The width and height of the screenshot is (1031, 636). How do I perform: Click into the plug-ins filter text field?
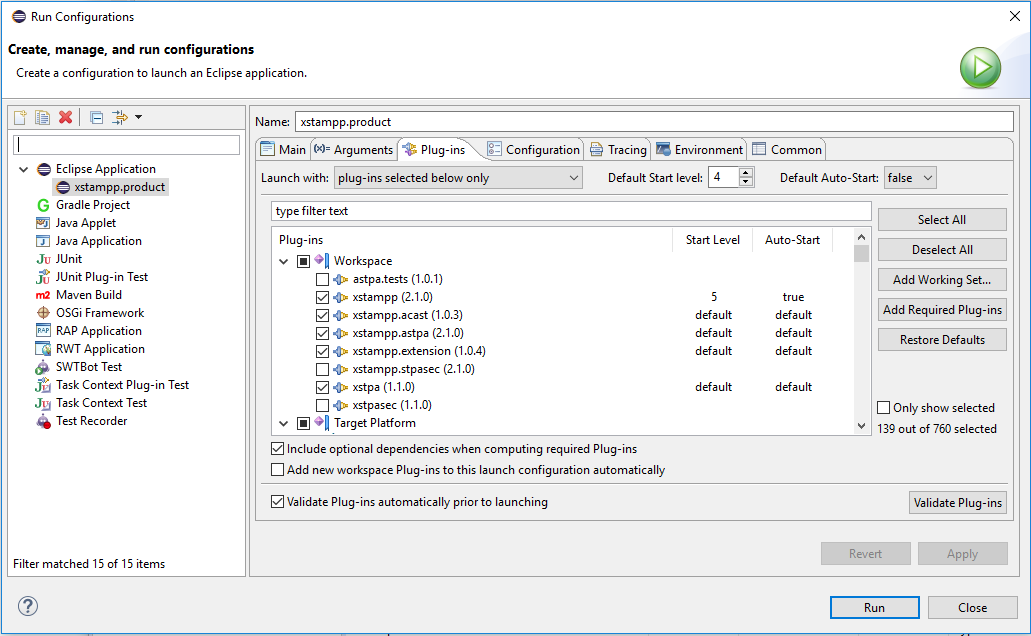click(571, 211)
